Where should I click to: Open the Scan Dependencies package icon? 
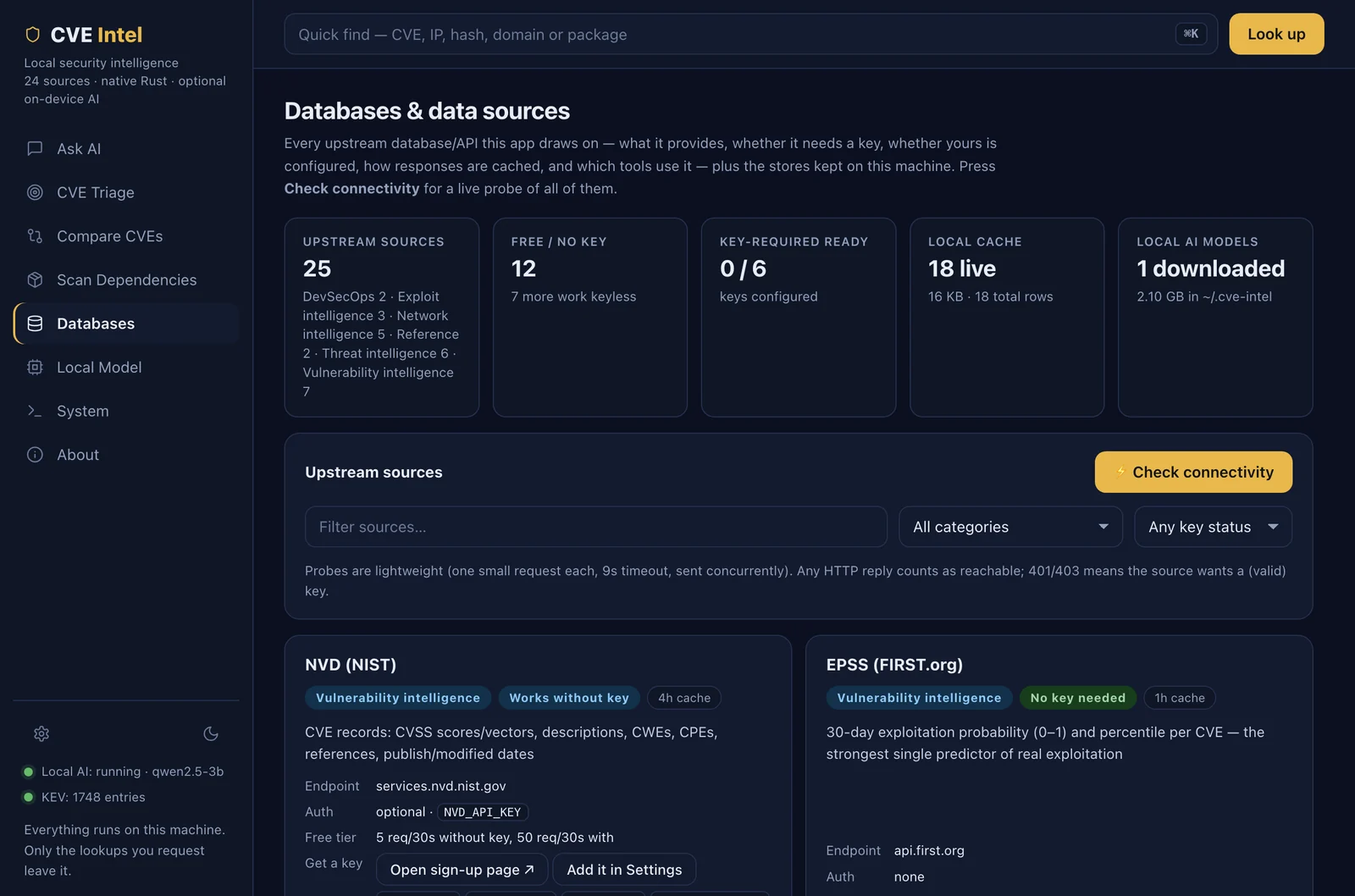35,279
